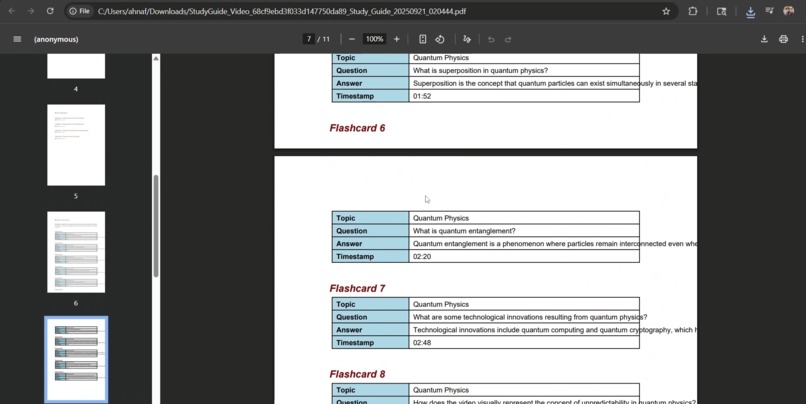This screenshot has width=806, height=404.
Task: Click the search tabs icon in the browser toolbar
Action: click(x=722, y=11)
